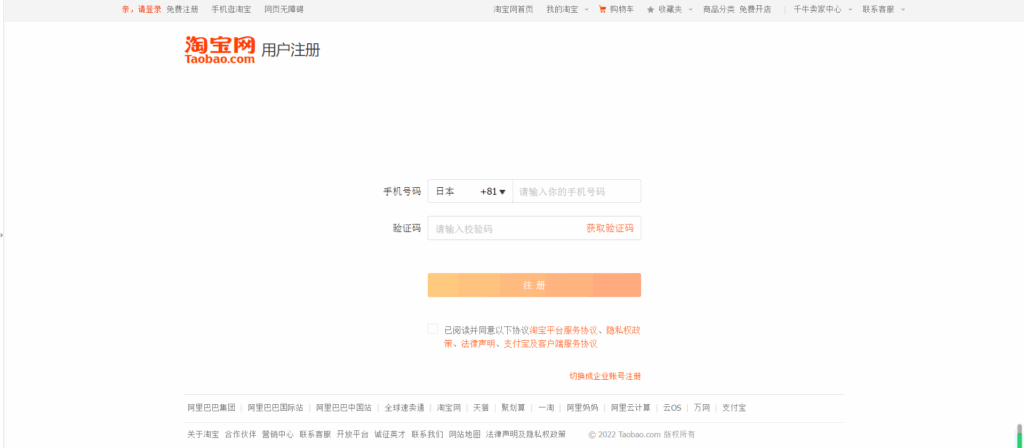This screenshot has width=1024, height=448.
Task: Open 云OS footer link
Action: click(672, 408)
